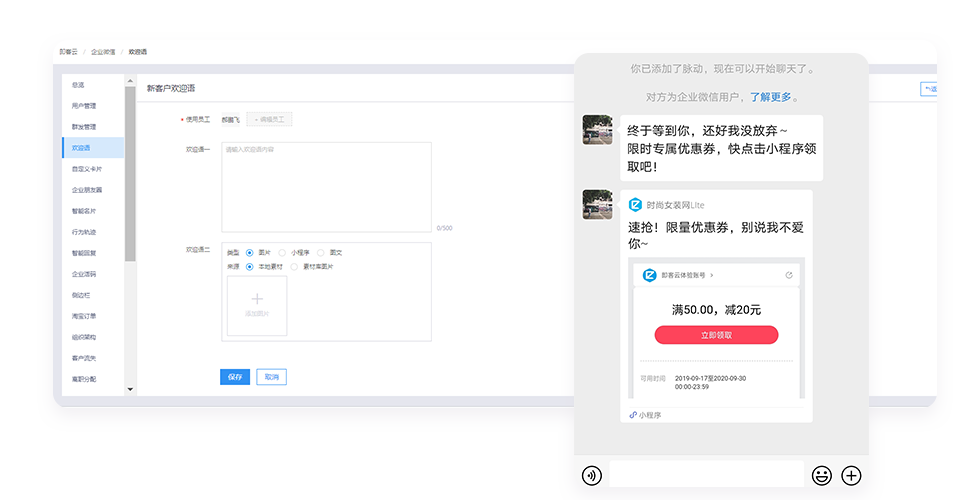The width and height of the screenshot is (970, 500).
Task: Select the 小程序 type radio button
Action: point(282,253)
